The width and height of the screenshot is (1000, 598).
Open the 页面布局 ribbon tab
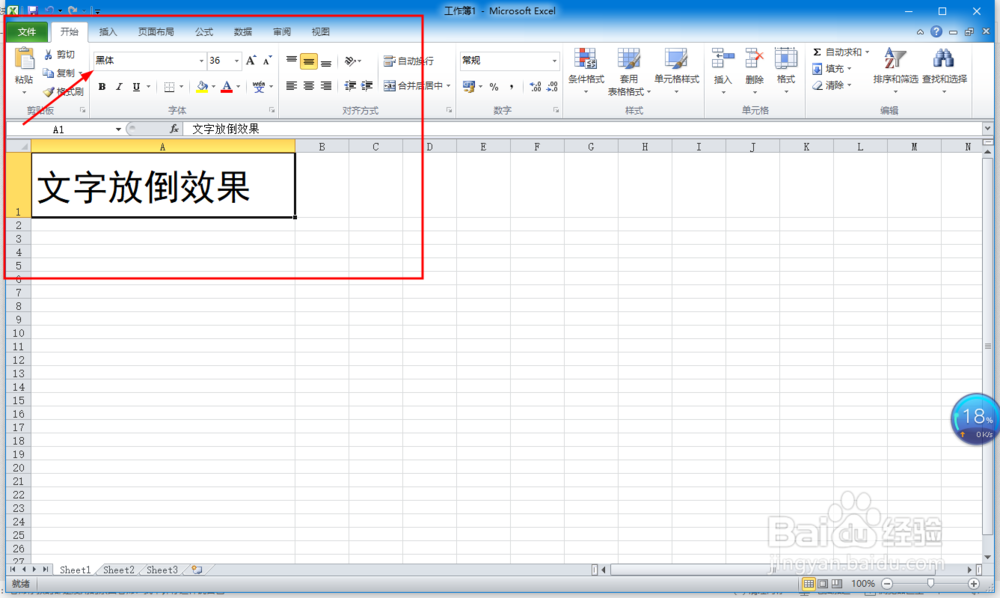point(156,31)
